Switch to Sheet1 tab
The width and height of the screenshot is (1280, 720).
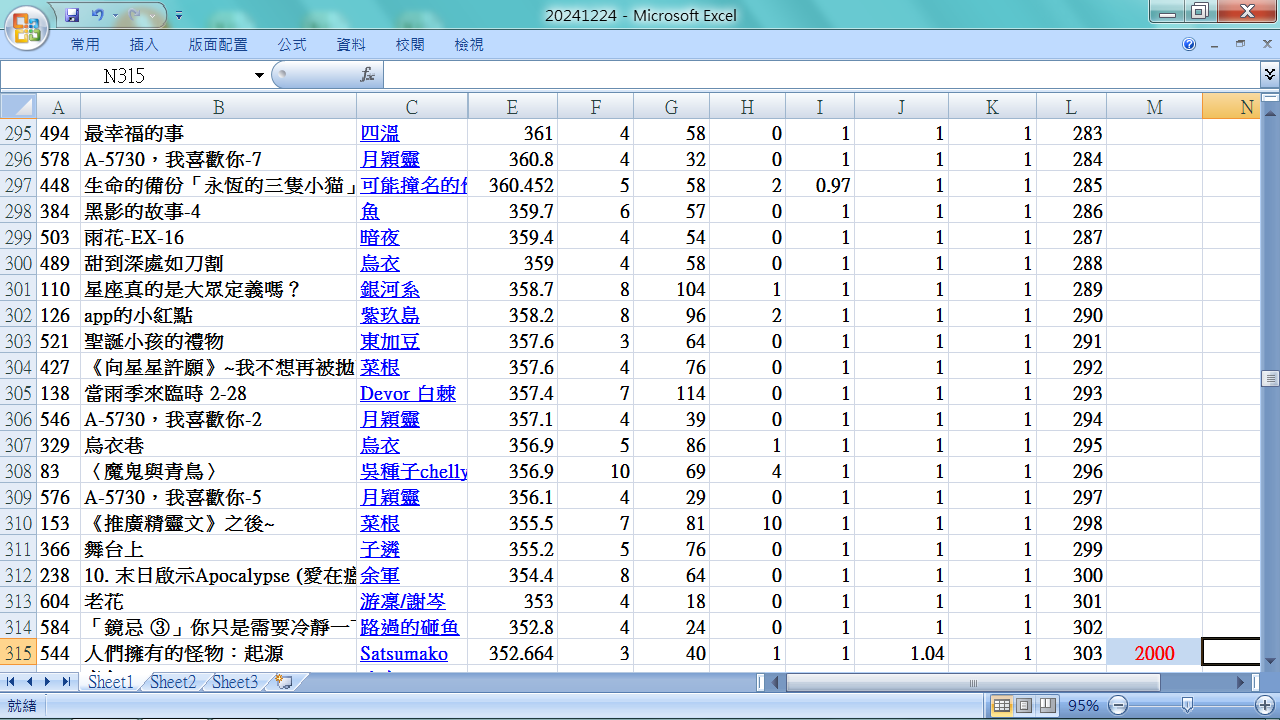[110, 682]
